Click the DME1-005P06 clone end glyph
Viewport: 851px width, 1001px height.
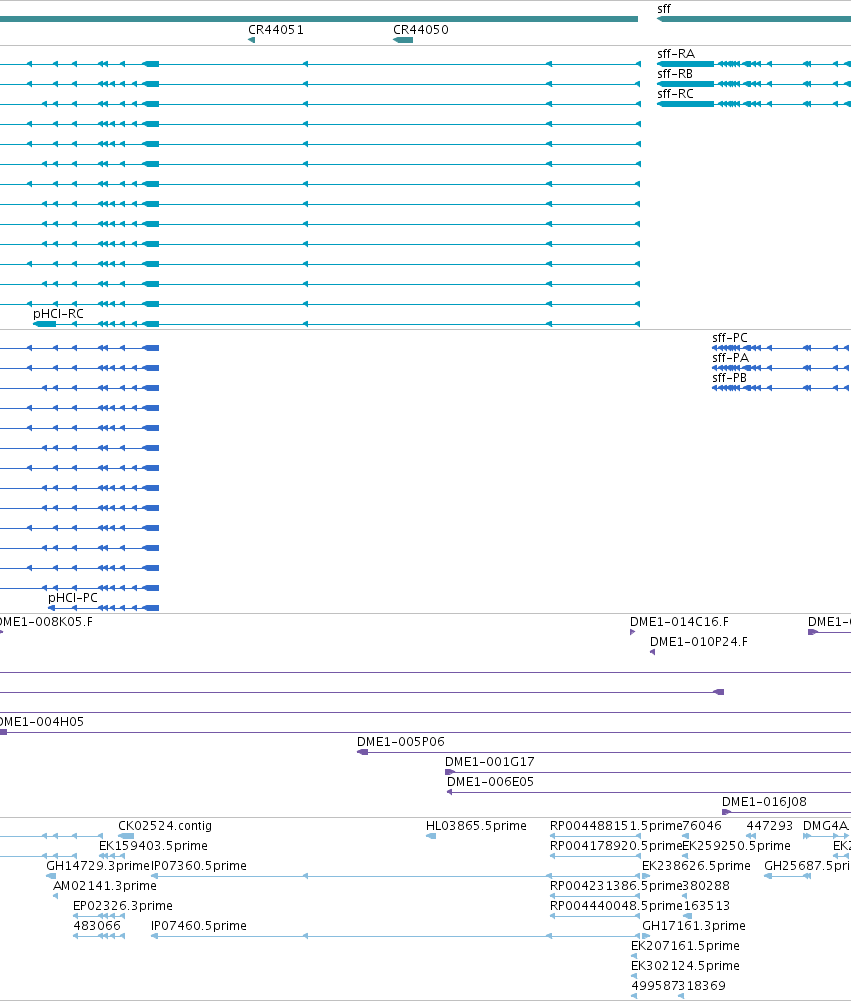tap(363, 752)
